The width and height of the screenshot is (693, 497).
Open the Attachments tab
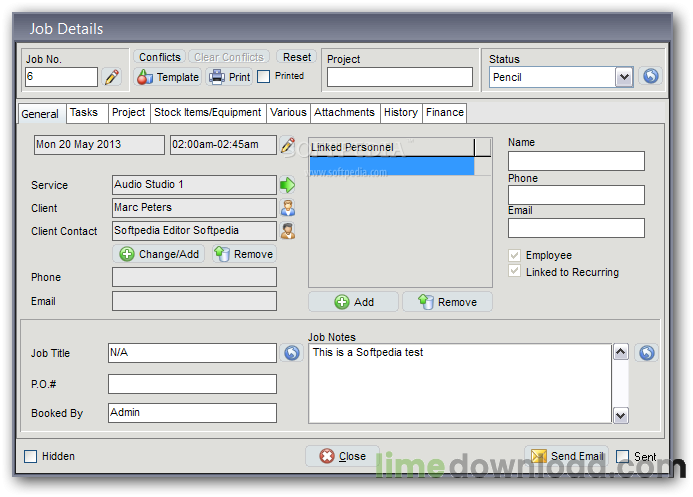click(344, 112)
